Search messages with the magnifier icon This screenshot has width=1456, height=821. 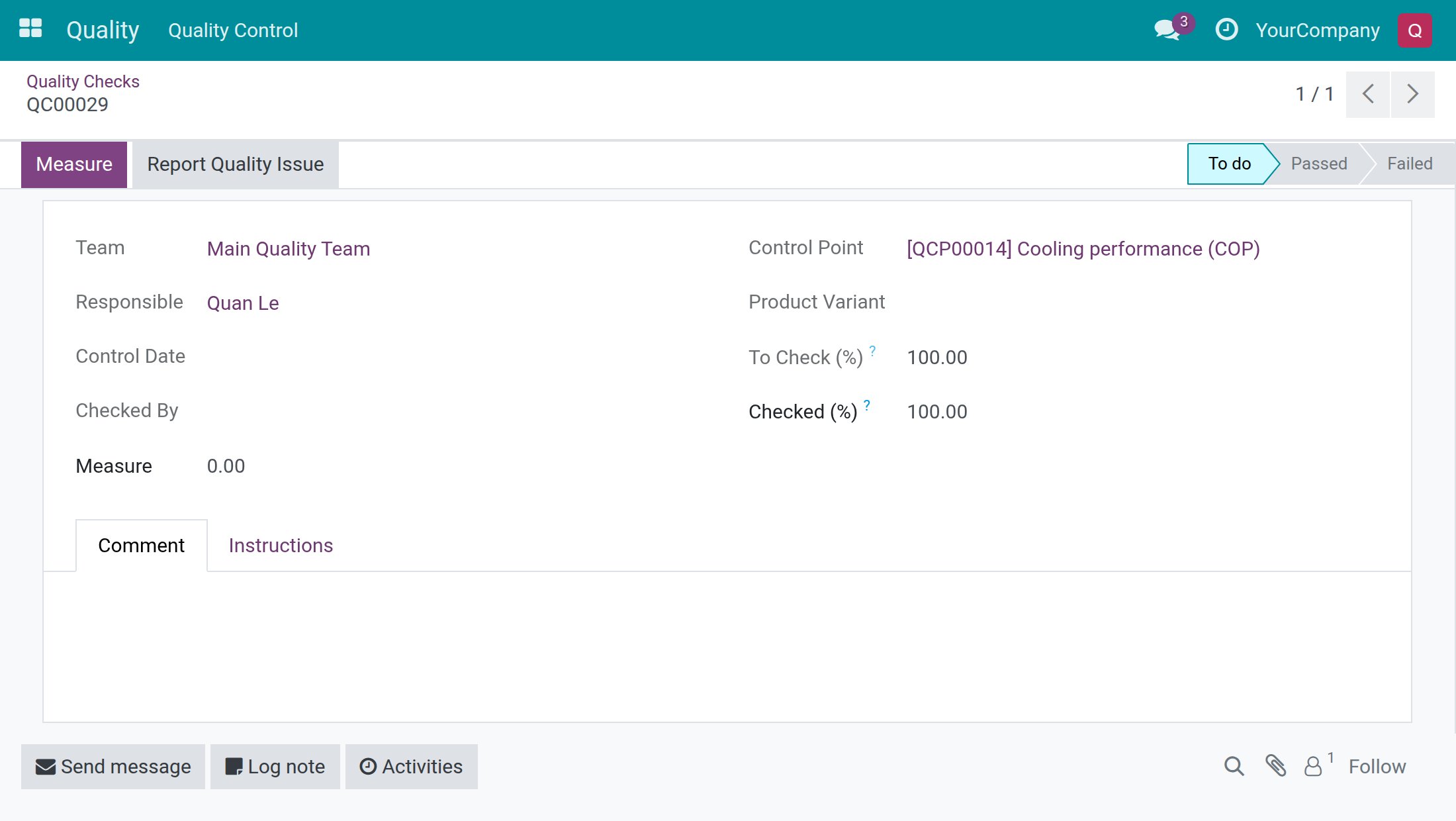pyautogui.click(x=1234, y=766)
